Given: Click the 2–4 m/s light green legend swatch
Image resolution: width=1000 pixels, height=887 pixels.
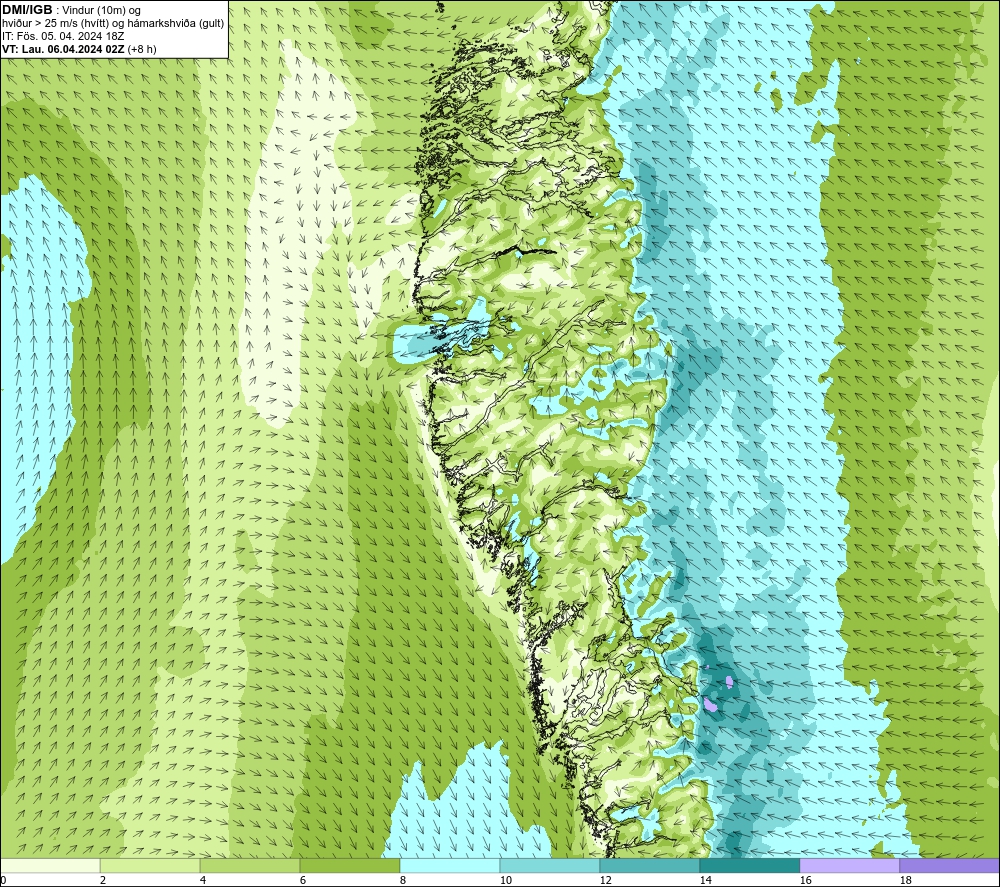Looking at the screenshot, I should (150, 866).
